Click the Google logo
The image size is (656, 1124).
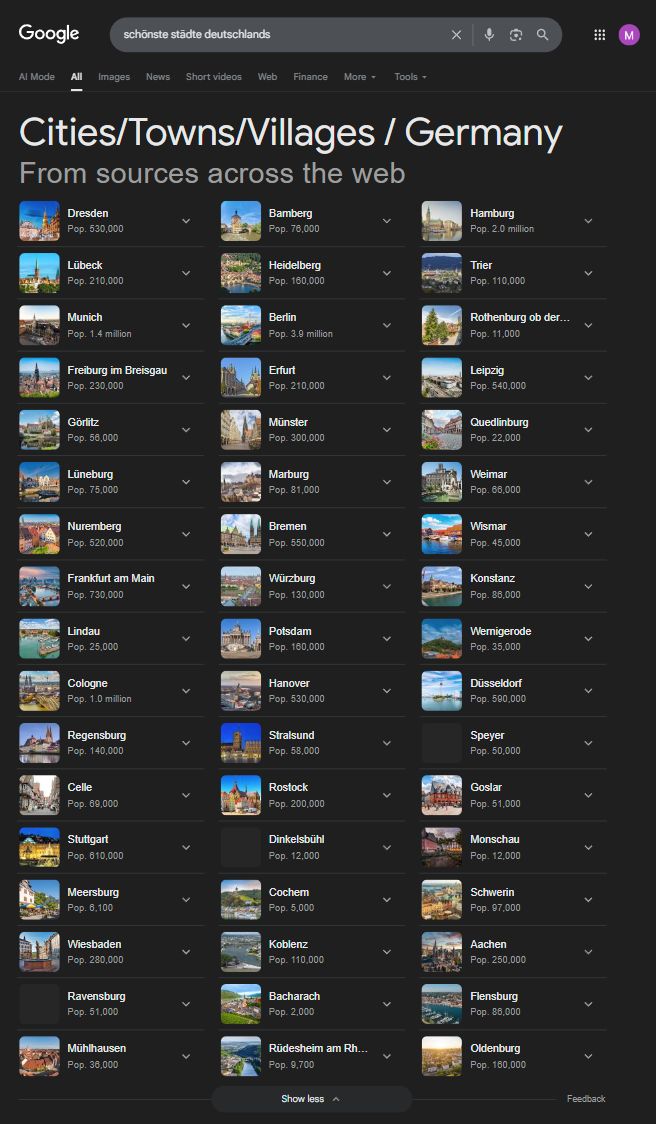(x=49, y=34)
